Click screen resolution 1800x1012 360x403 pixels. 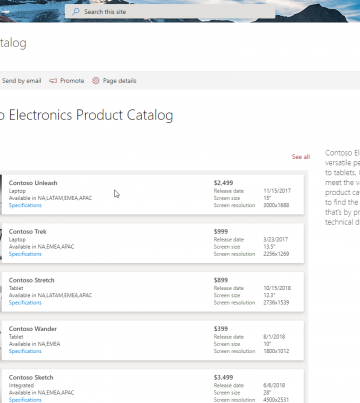[276, 351]
